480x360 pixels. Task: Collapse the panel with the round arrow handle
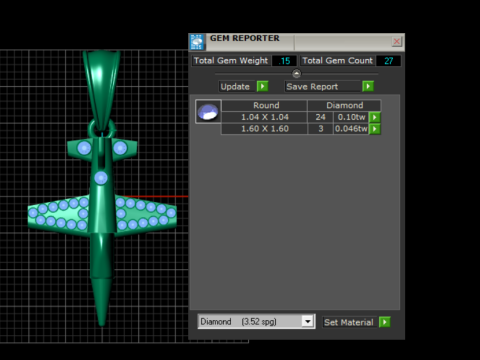click(296, 73)
